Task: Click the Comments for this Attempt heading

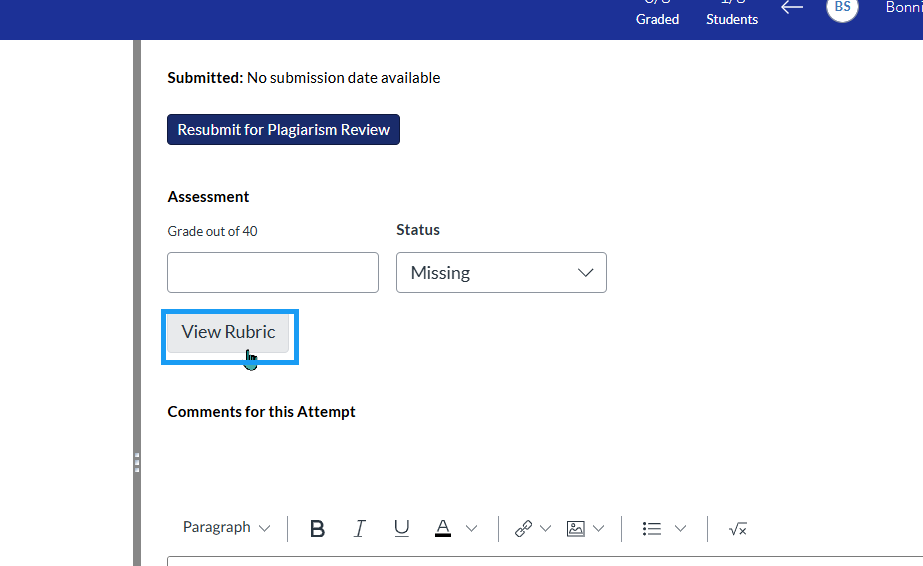Action: tap(261, 412)
